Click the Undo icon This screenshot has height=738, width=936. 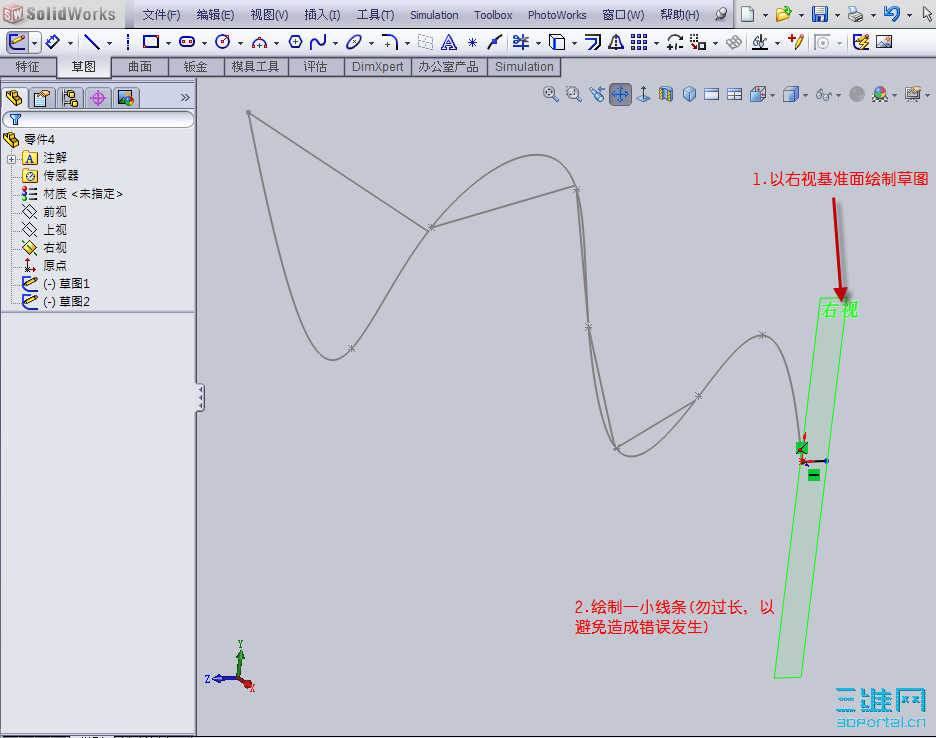click(891, 14)
